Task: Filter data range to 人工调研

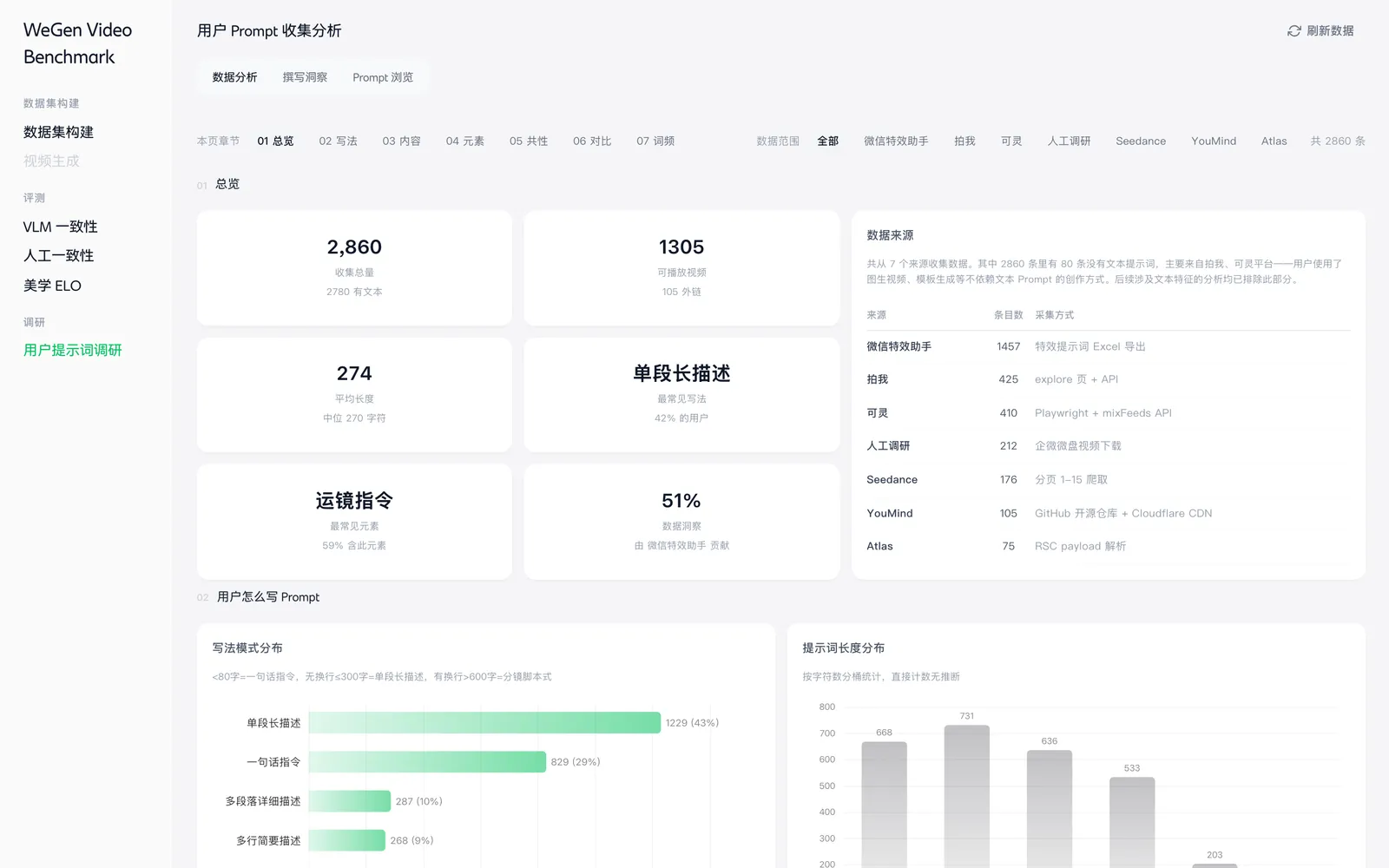Action: (x=1069, y=141)
